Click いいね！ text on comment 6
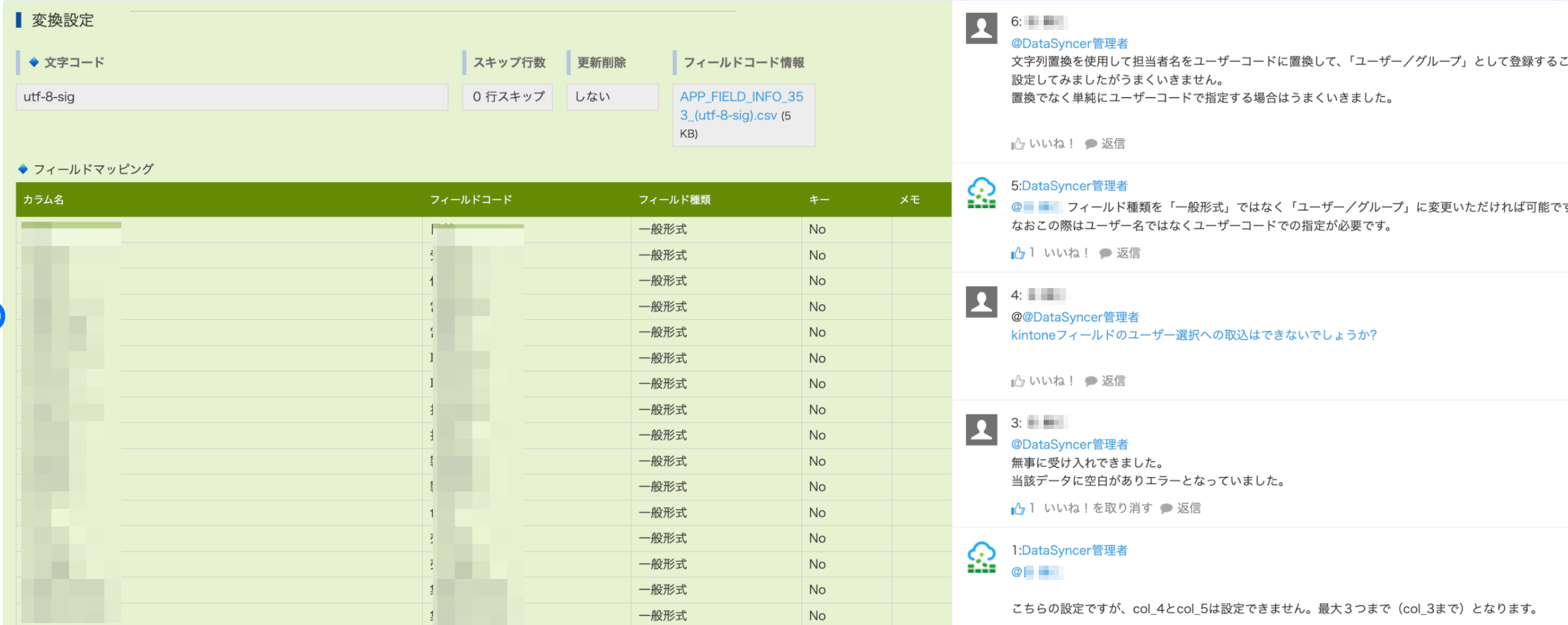1568x625 pixels. pyautogui.click(x=1052, y=144)
